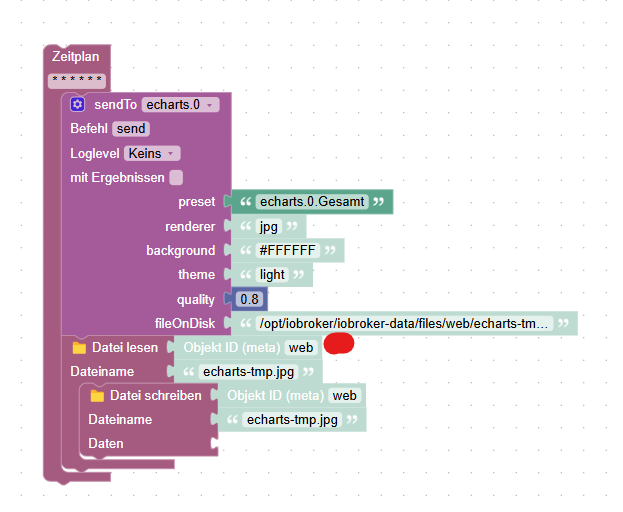Edit the Zeitplan cron field with asterisks
This screenshot has width=623, height=512.
tap(77, 80)
